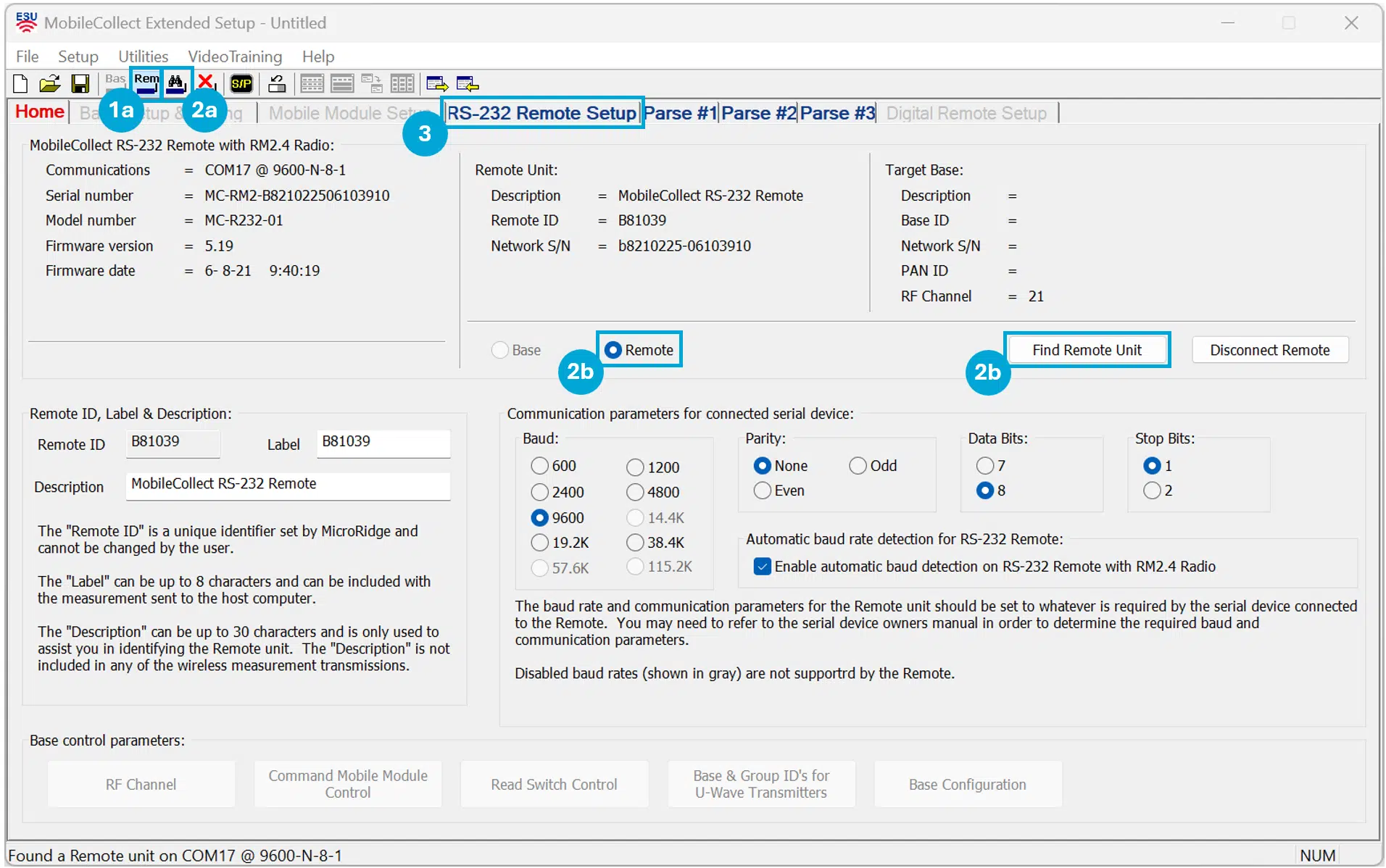
Task: Click the column-grid toolbar icon
Action: point(402,84)
